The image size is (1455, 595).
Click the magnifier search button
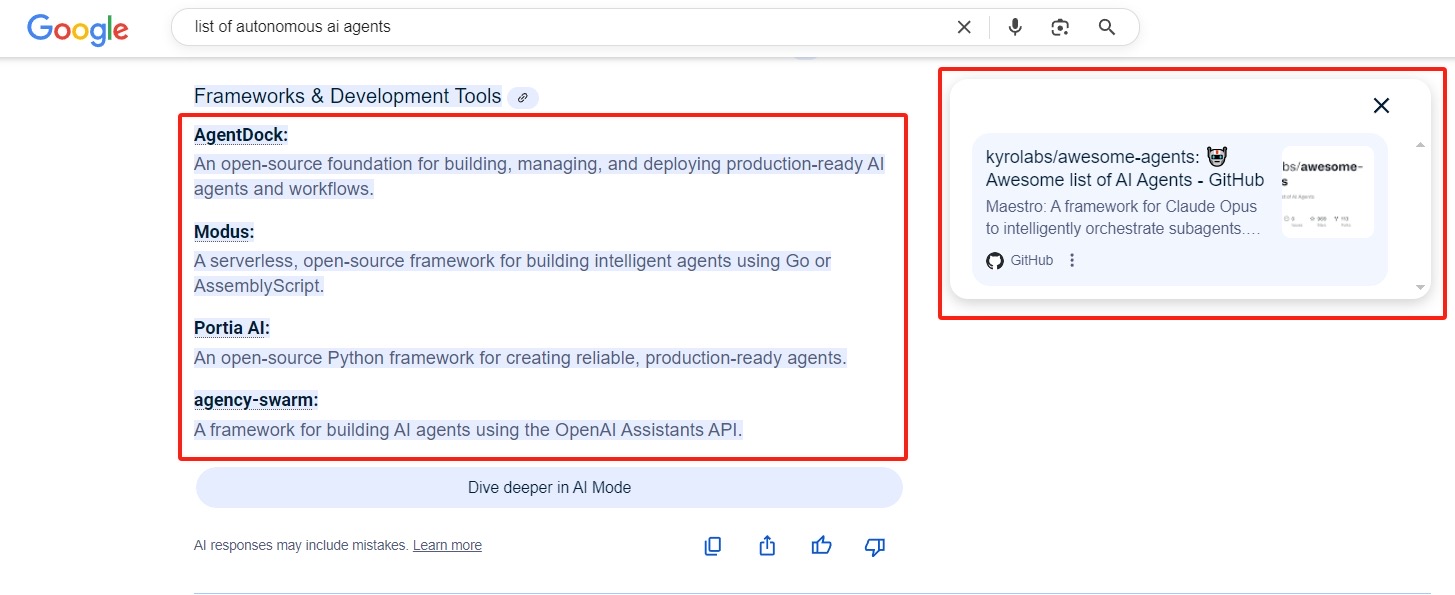tap(1106, 28)
